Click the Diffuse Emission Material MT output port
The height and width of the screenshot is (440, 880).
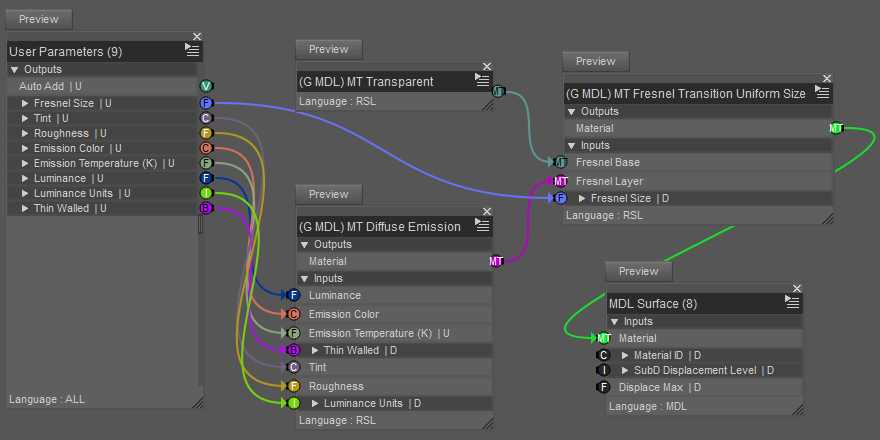click(496, 261)
